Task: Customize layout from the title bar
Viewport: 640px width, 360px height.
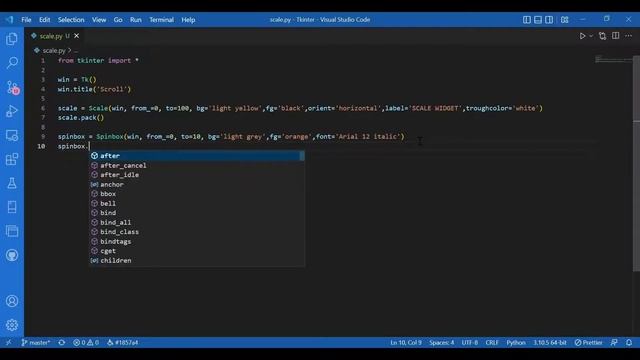Action: point(564,20)
